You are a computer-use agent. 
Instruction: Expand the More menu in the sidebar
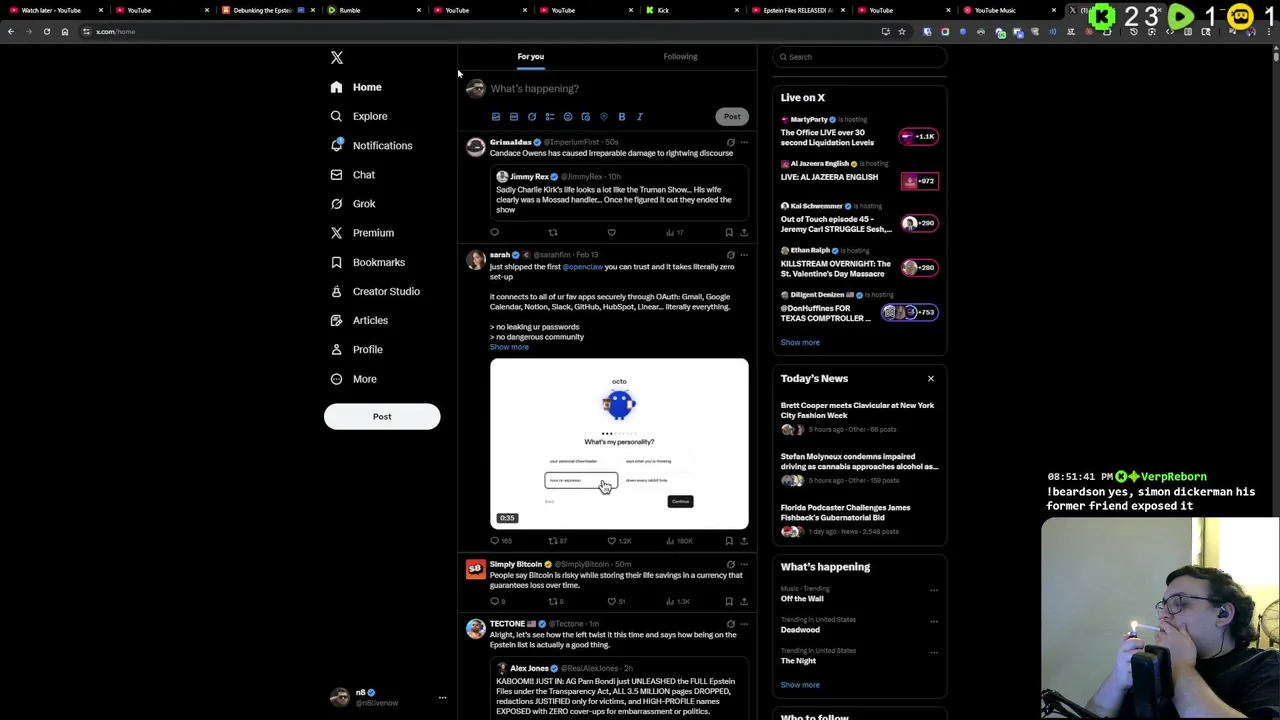[x=354, y=379]
